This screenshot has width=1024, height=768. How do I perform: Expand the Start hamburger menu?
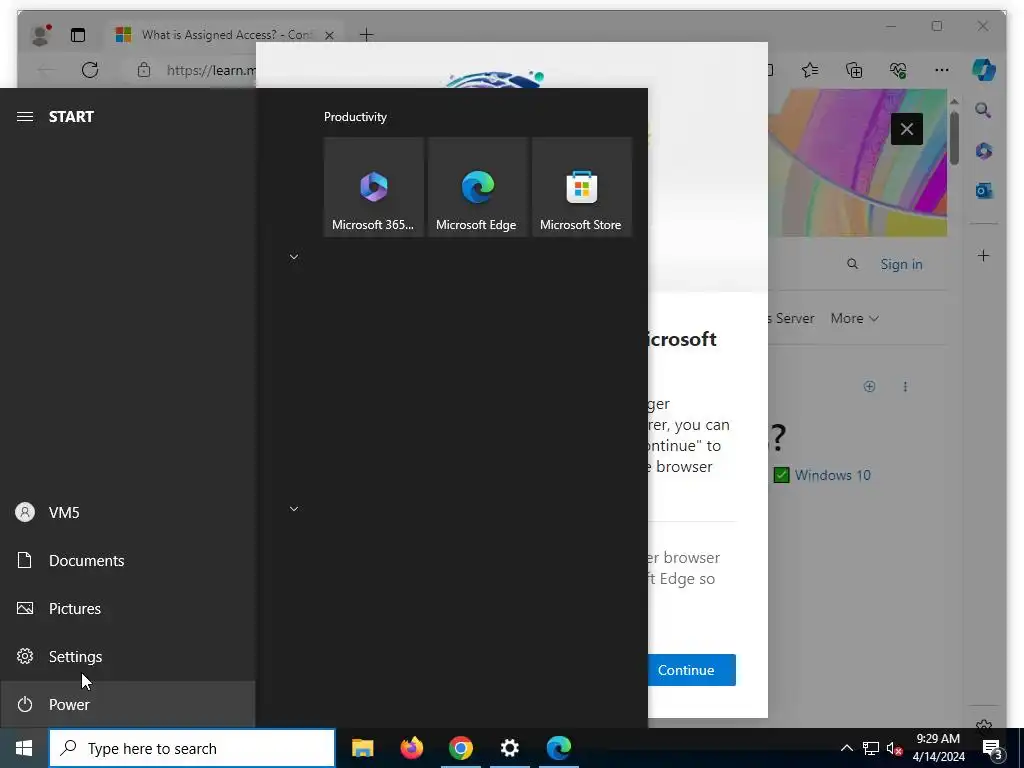(x=25, y=116)
